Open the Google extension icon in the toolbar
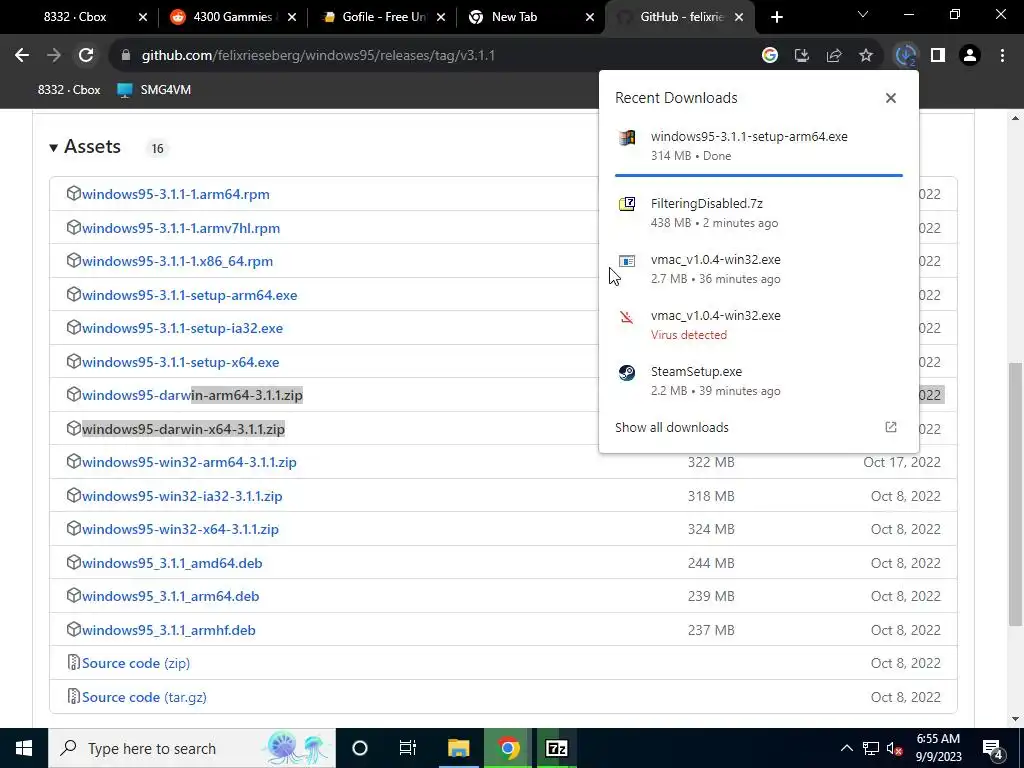 click(770, 56)
